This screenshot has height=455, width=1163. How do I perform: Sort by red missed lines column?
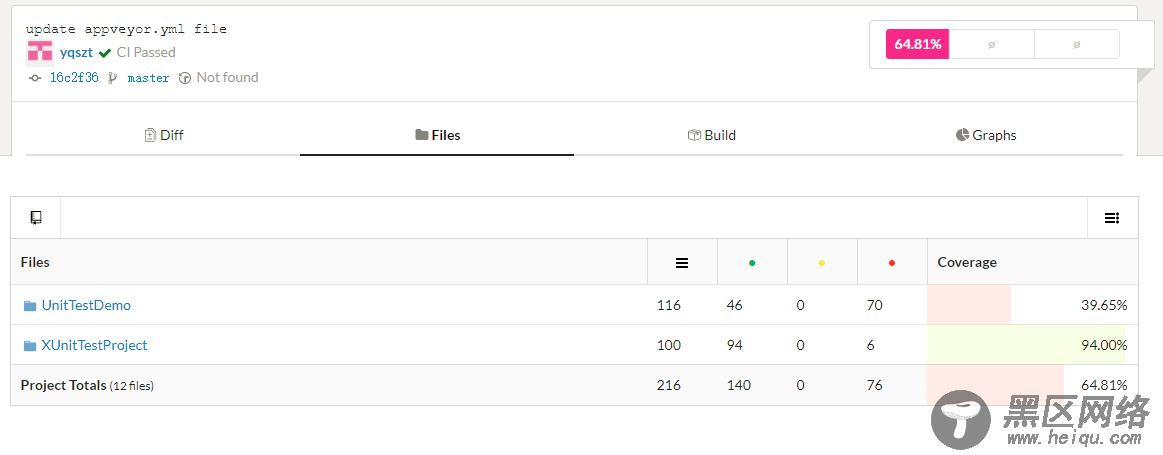tap(892, 262)
